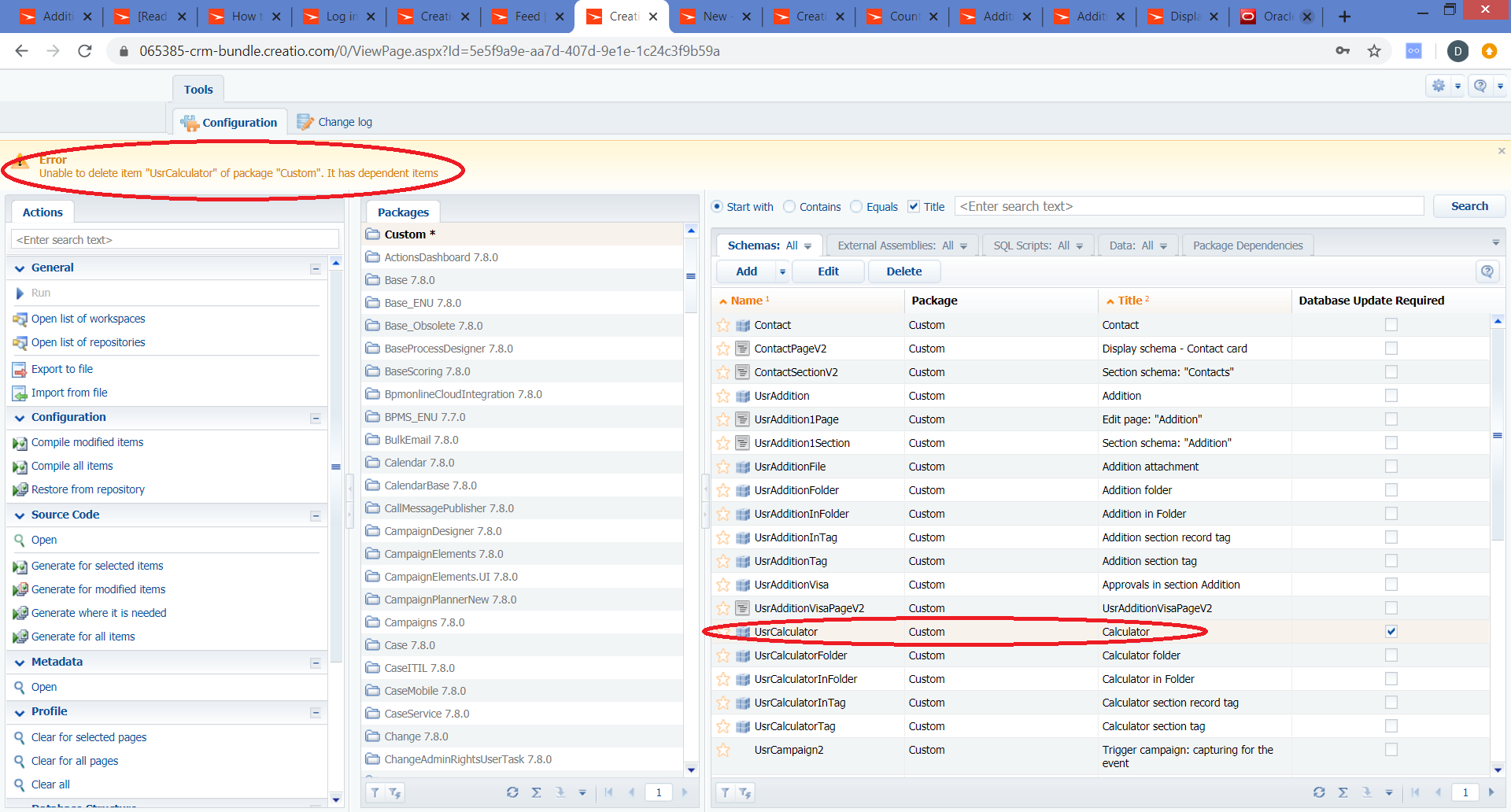Click Generate for all items link
This screenshot has height=812, width=1511.
pyautogui.click(x=83, y=637)
